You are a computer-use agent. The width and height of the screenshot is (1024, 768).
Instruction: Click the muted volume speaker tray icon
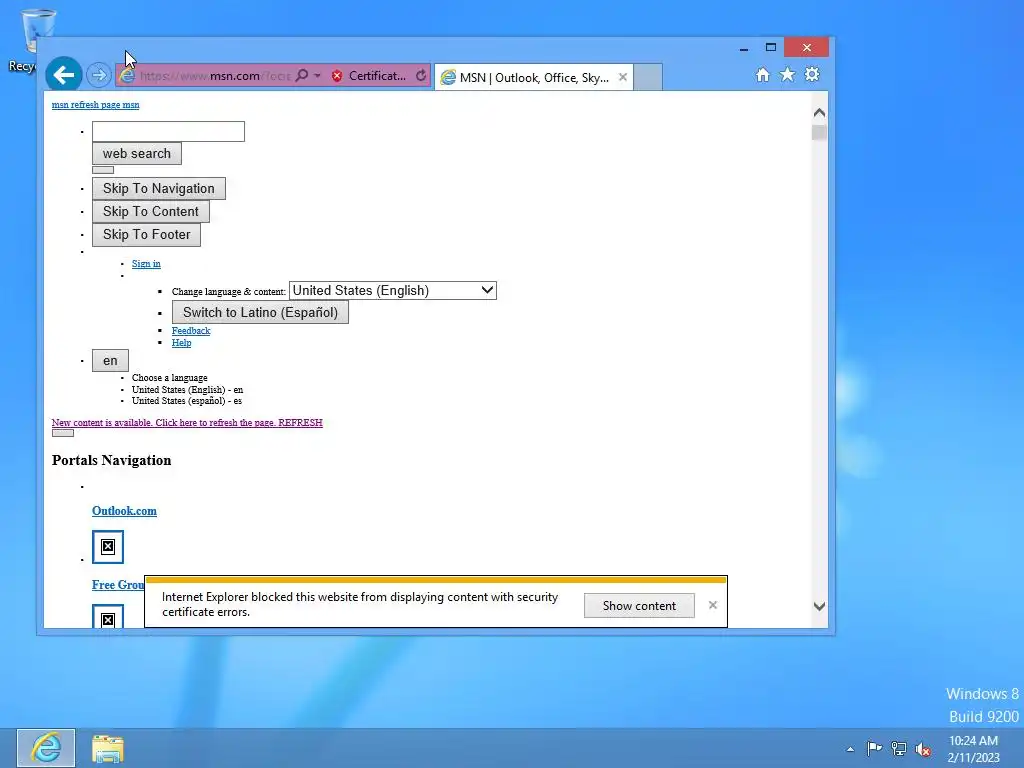pyautogui.click(x=923, y=749)
